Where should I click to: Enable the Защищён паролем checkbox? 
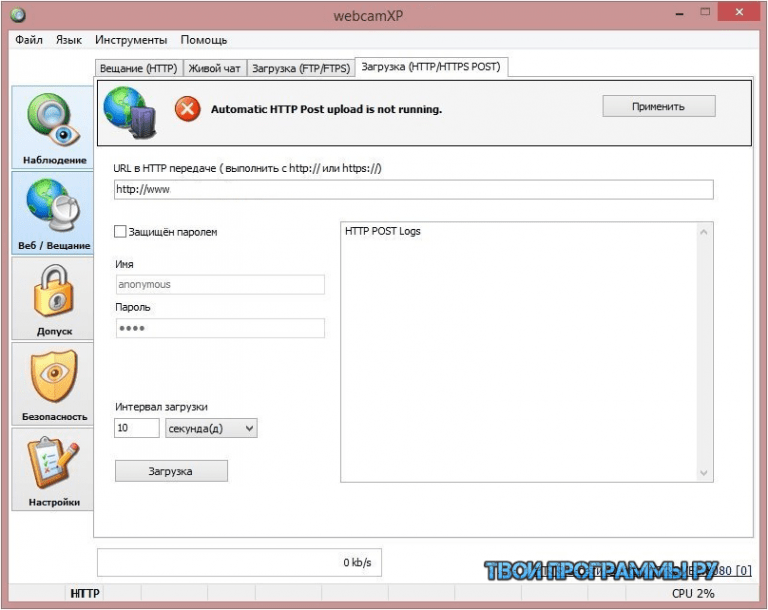121,231
